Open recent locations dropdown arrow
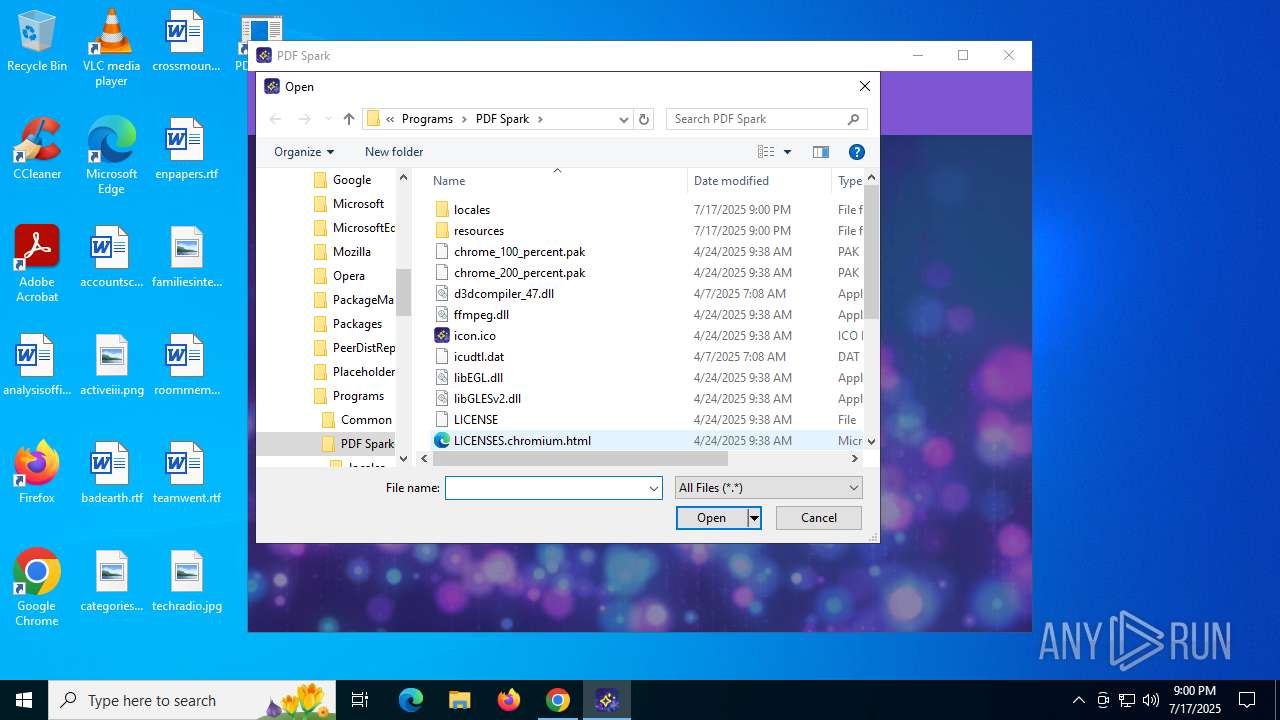This screenshot has width=1280, height=720. (328, 119)
